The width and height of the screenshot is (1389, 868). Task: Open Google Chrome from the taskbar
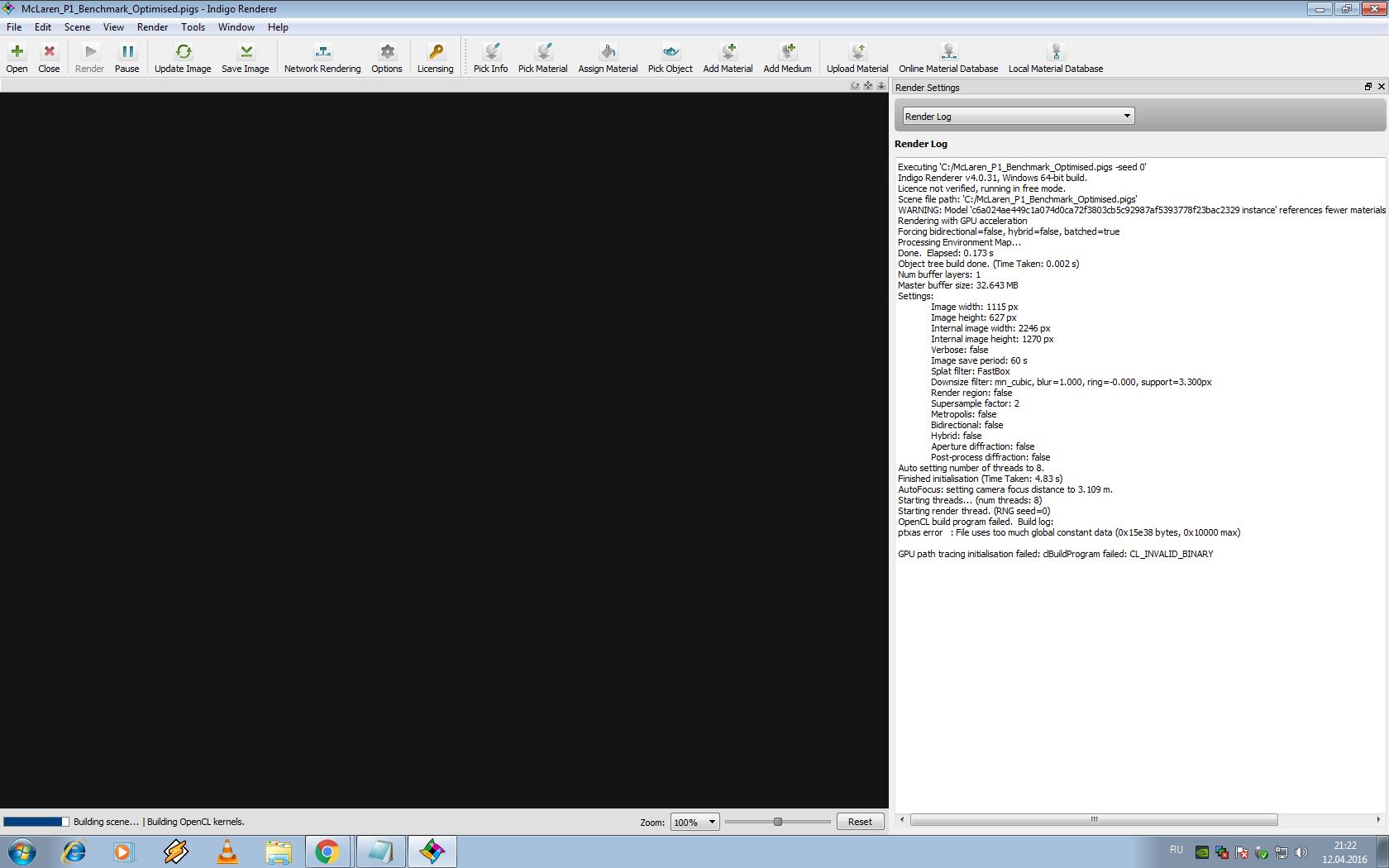coord(327,851)
